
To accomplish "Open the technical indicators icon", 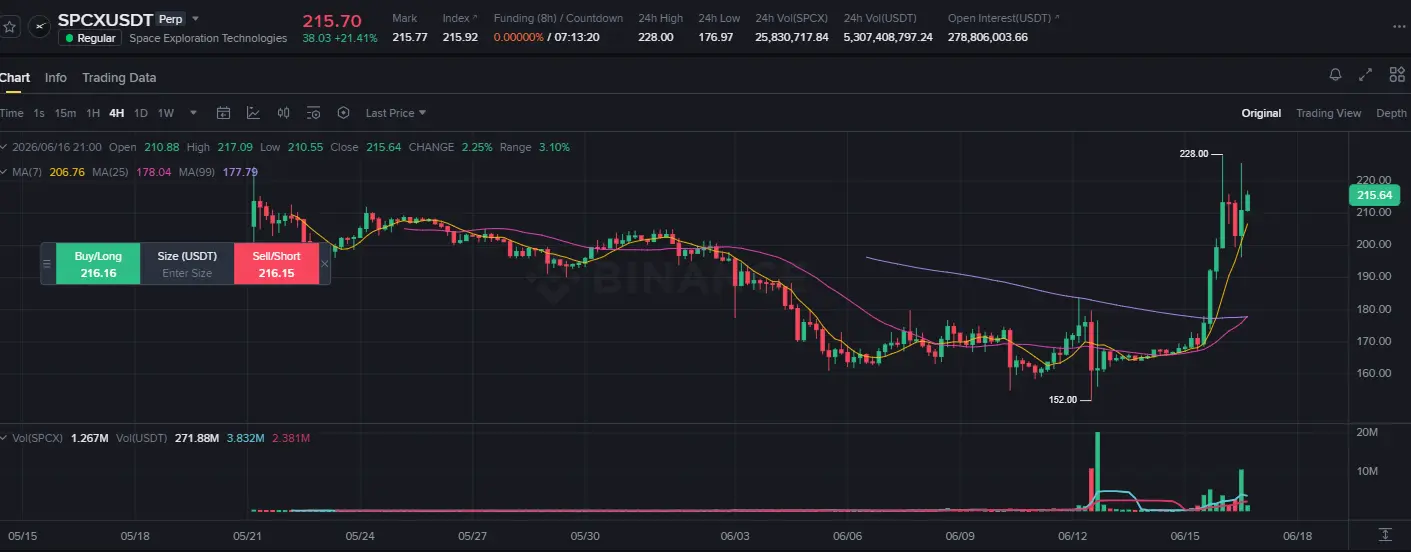I will 253,113.
